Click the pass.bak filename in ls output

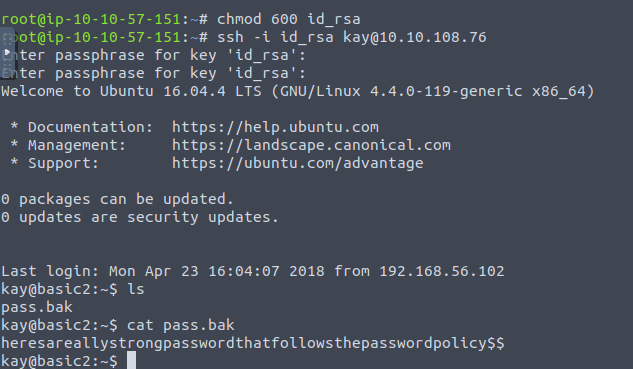(x=37, y=307)
